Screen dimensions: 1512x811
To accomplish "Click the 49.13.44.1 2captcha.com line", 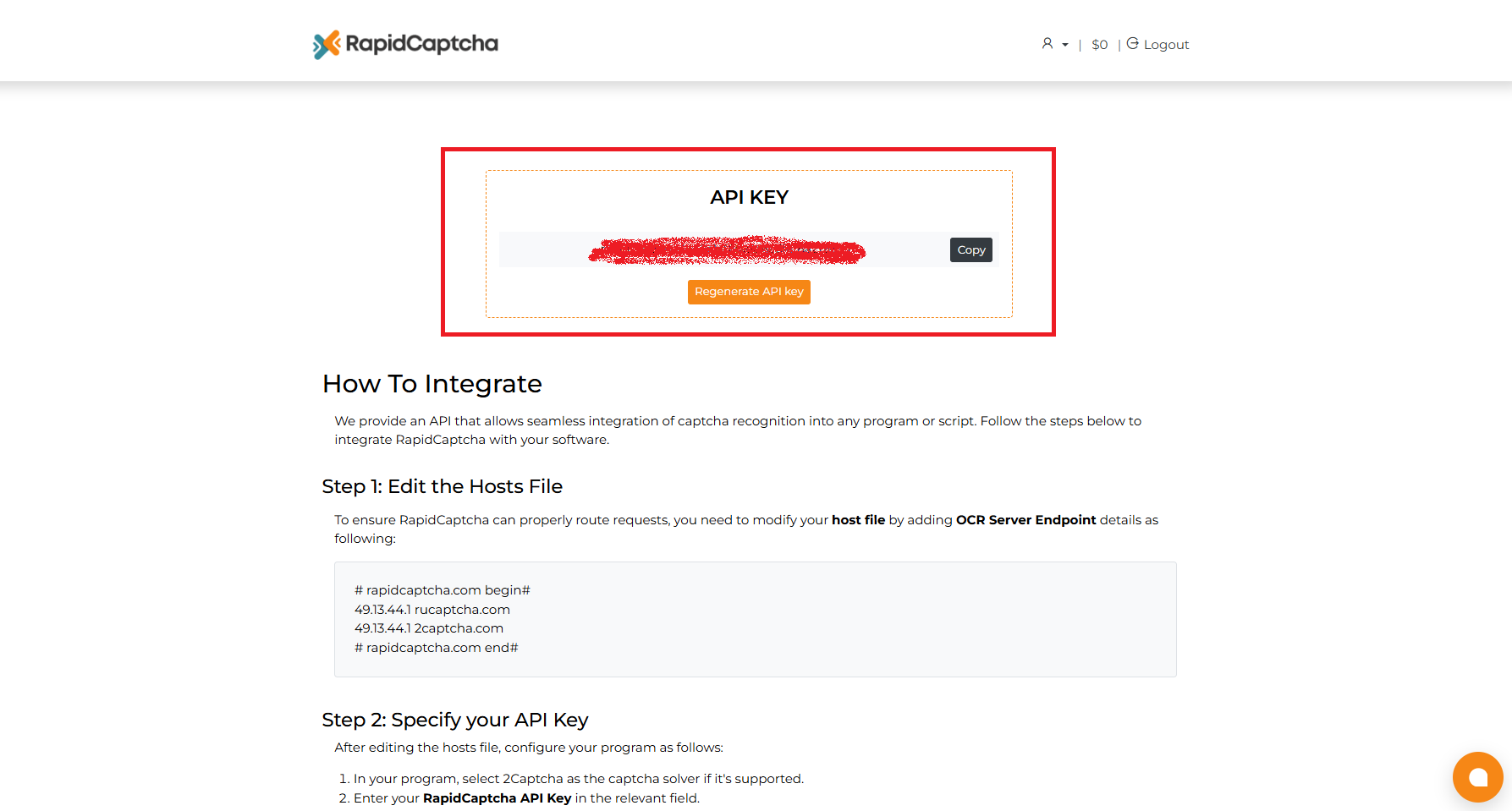I will pos(429,628).
